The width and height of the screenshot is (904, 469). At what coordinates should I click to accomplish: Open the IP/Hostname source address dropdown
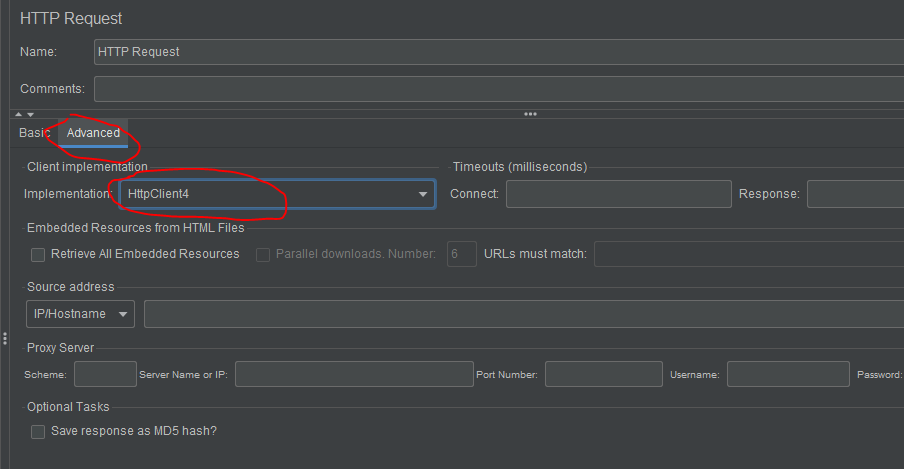pyautogui.click(x=80, y=314)
